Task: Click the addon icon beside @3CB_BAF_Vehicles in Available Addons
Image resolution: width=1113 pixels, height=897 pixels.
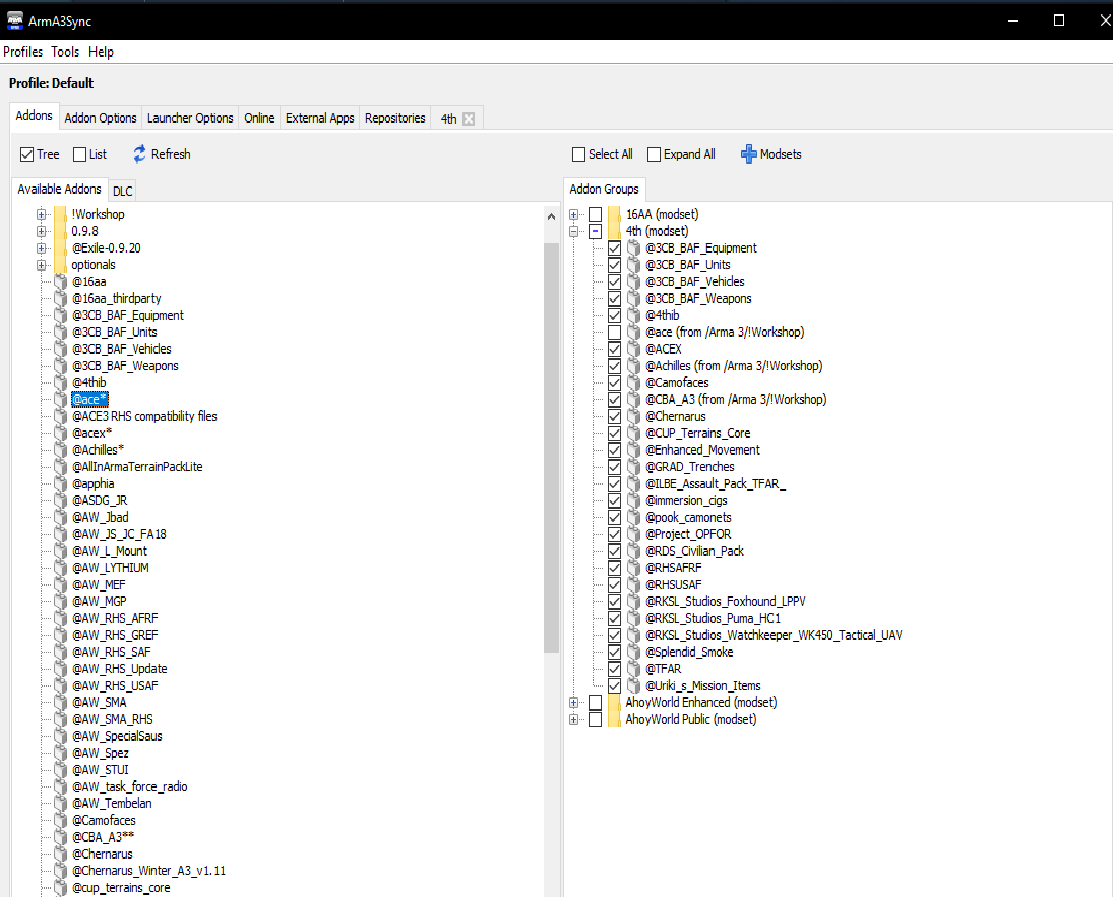Action: pyautogui.click(x=61, y=349)
